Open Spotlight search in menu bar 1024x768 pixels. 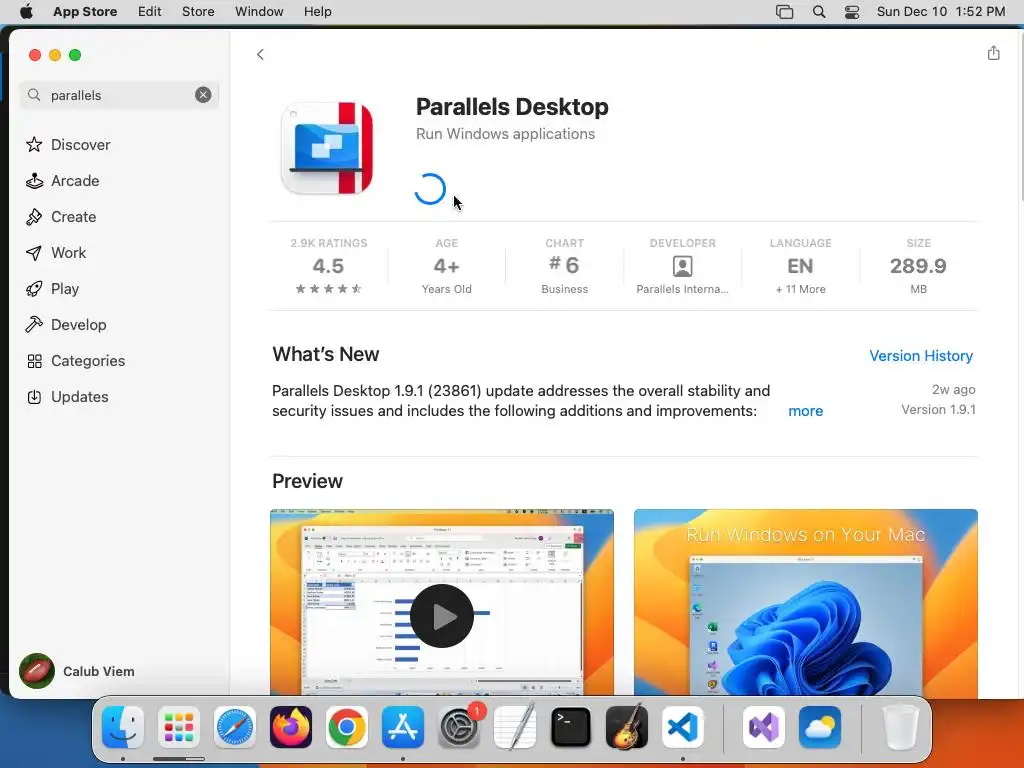[x=819, y=12]
